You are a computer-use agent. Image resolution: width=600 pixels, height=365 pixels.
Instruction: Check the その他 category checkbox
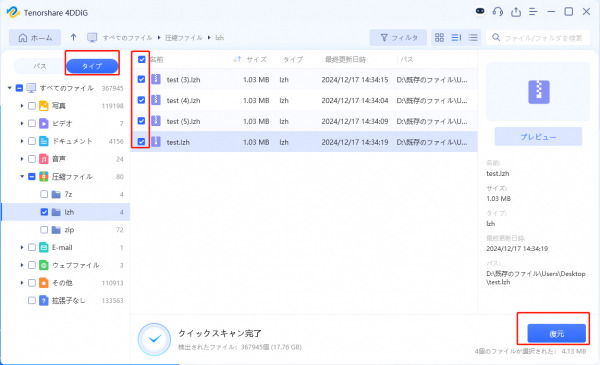[32, 283]
